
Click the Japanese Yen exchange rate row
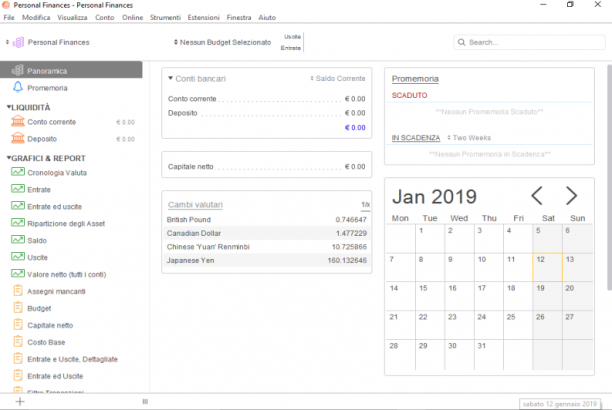coord(267,260)
